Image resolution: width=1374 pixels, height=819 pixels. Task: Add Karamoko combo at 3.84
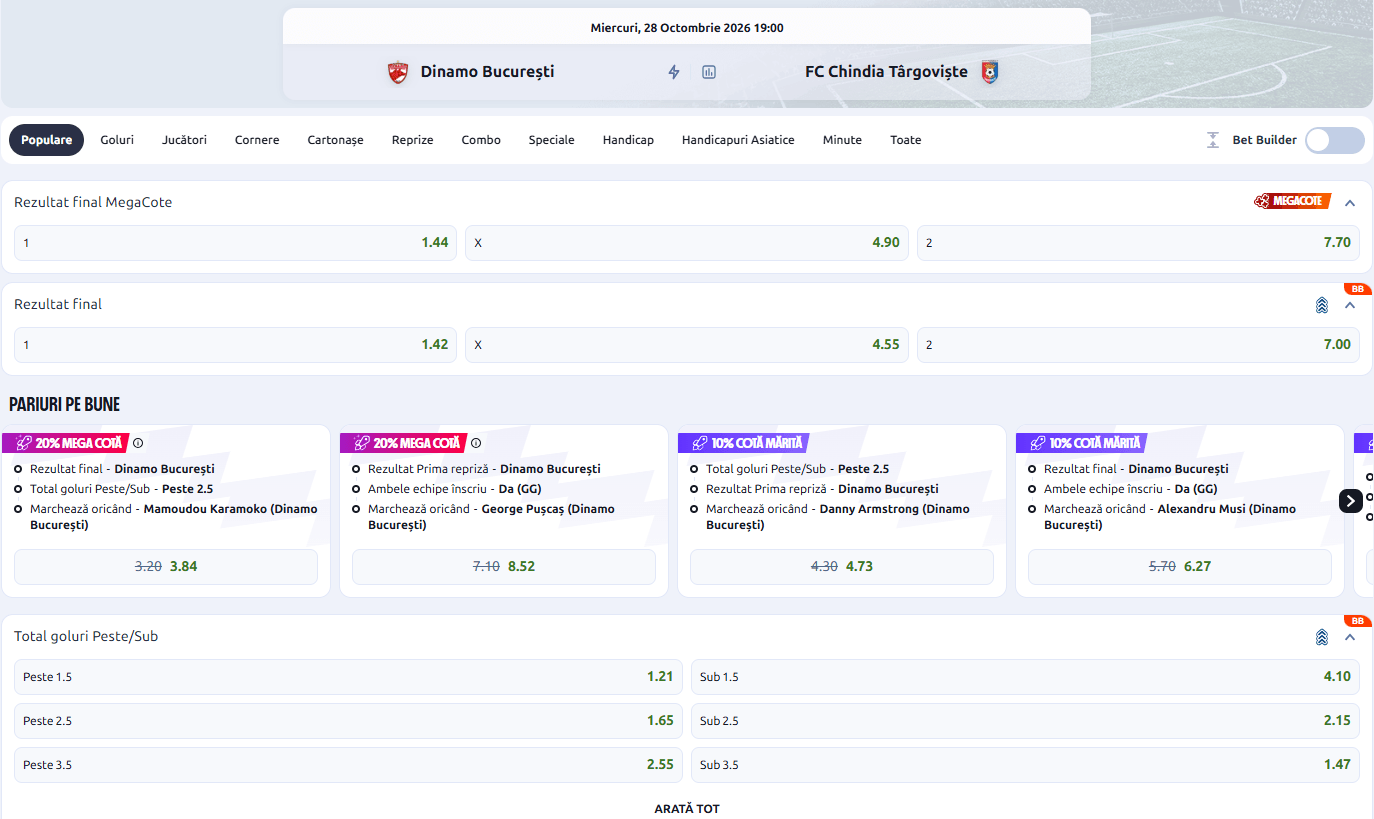[166, 567]
